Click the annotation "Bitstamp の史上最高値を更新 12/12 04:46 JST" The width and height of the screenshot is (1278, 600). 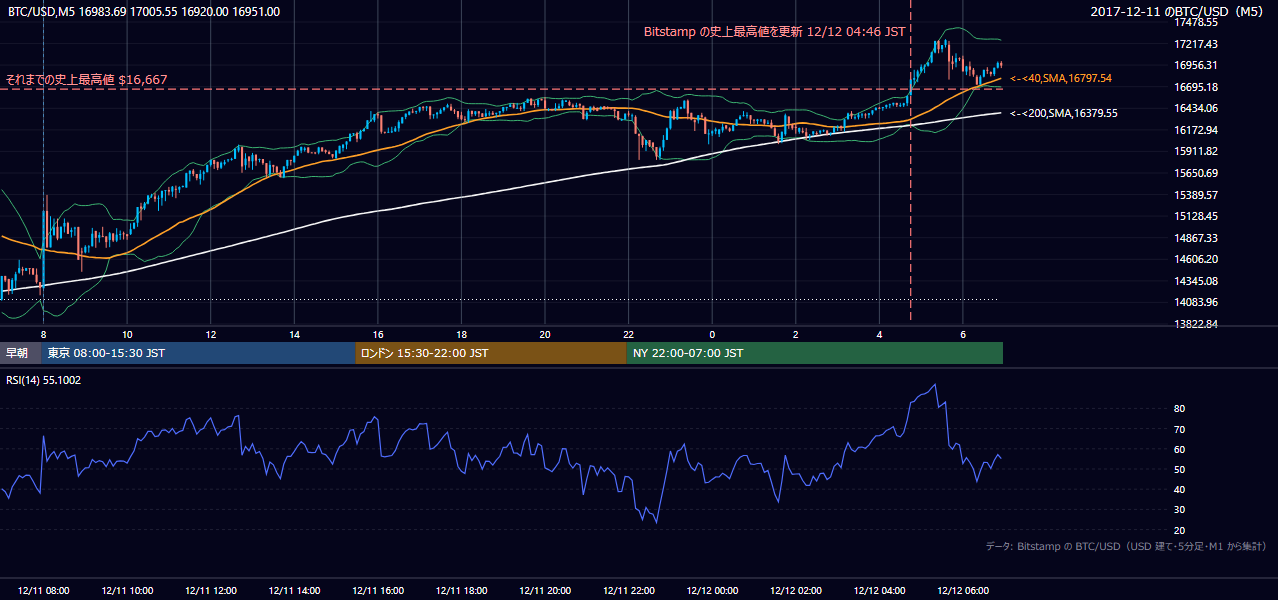coord(775,31)
